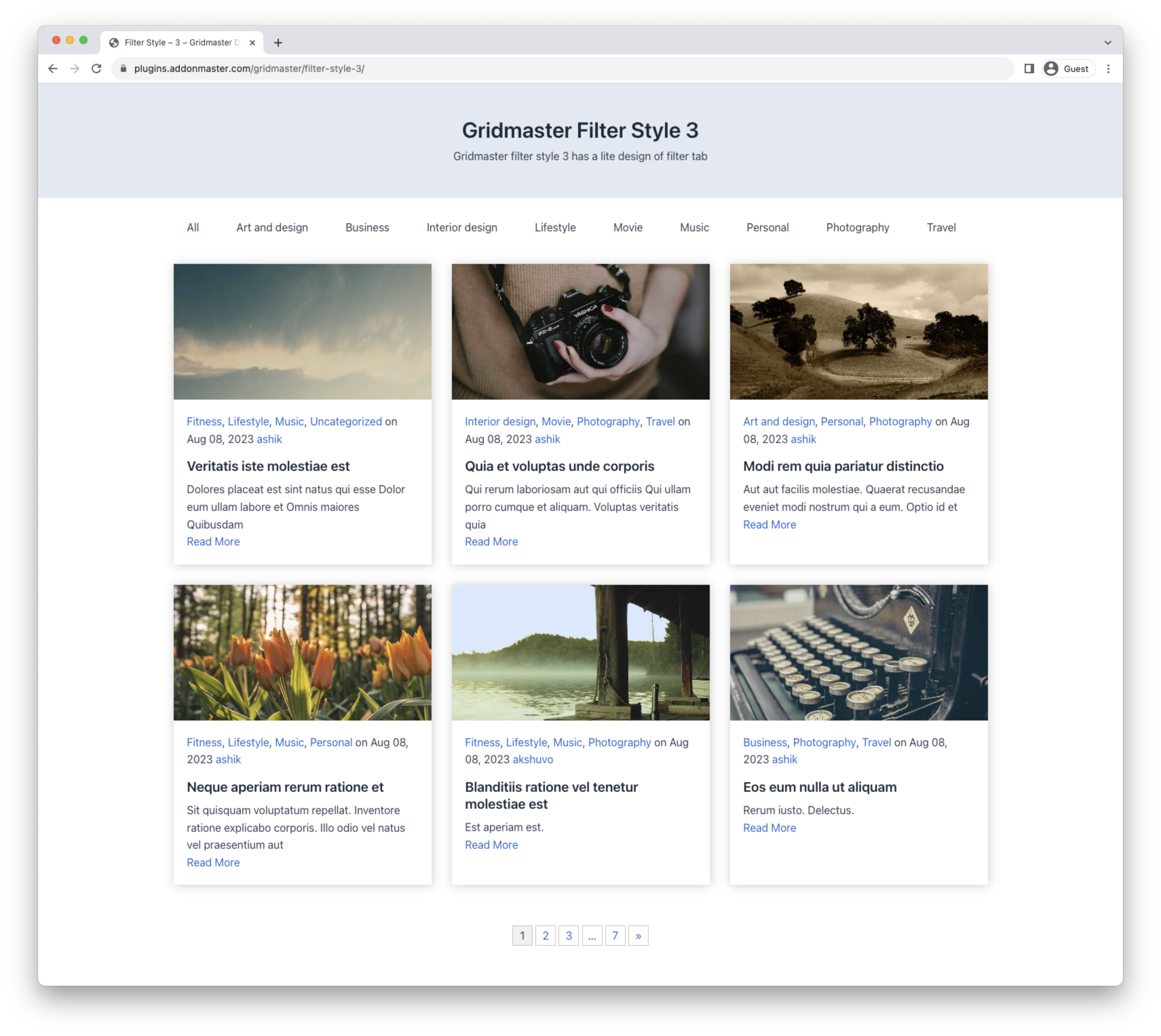Select the All filter tab
This screenshot has height=1036, width=1161.
(x=193, y=228)
